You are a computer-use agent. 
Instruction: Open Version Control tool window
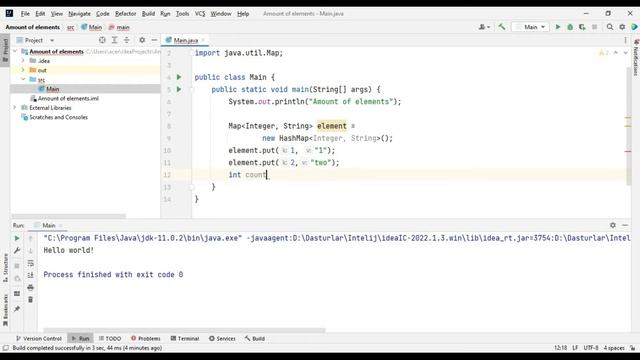[38, 338]
